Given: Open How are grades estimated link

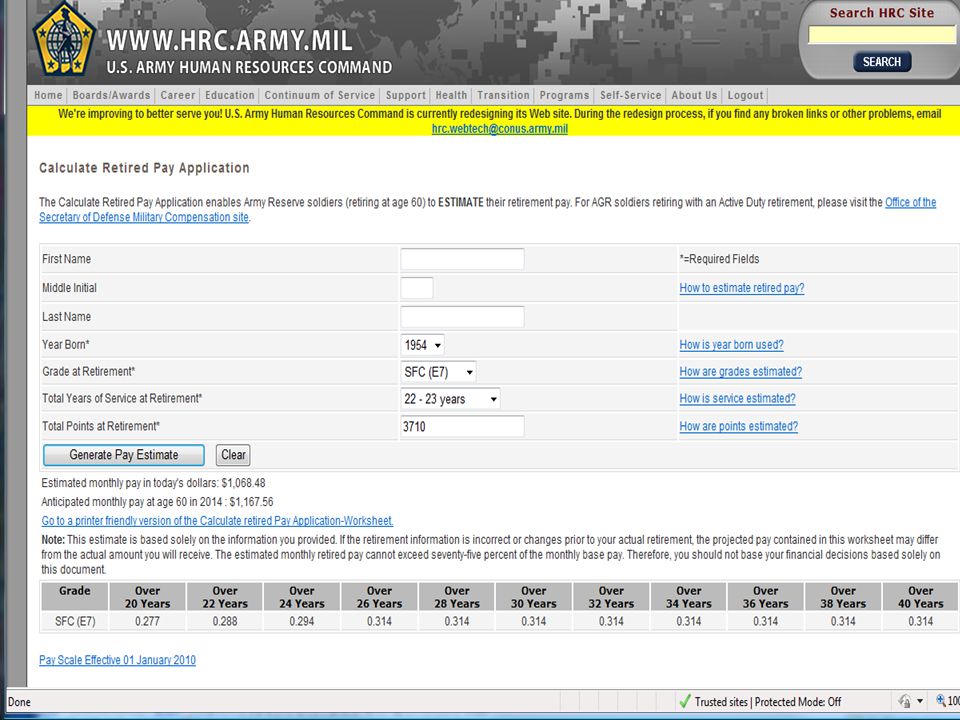Looking at the screenshot, I should point(741,372).
